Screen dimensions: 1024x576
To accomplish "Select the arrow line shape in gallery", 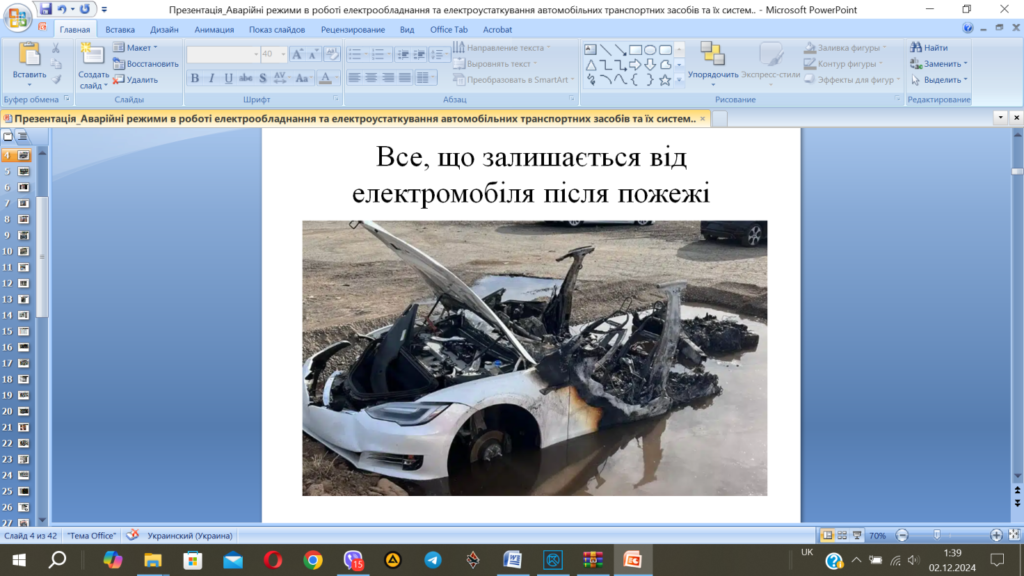I will 620,50.
